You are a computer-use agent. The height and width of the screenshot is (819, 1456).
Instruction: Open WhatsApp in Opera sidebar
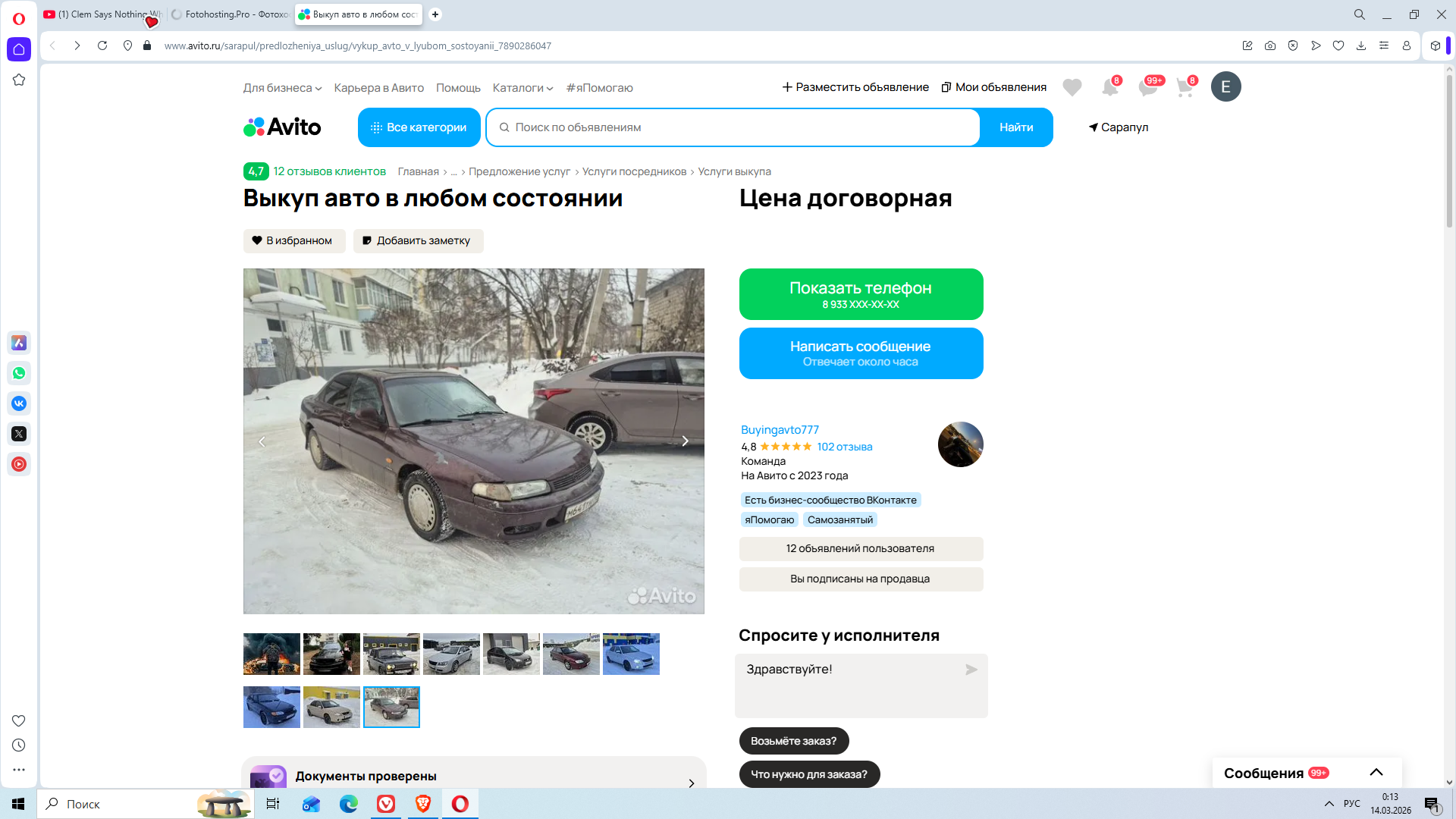pyautogui.click(x=19, y=373)
